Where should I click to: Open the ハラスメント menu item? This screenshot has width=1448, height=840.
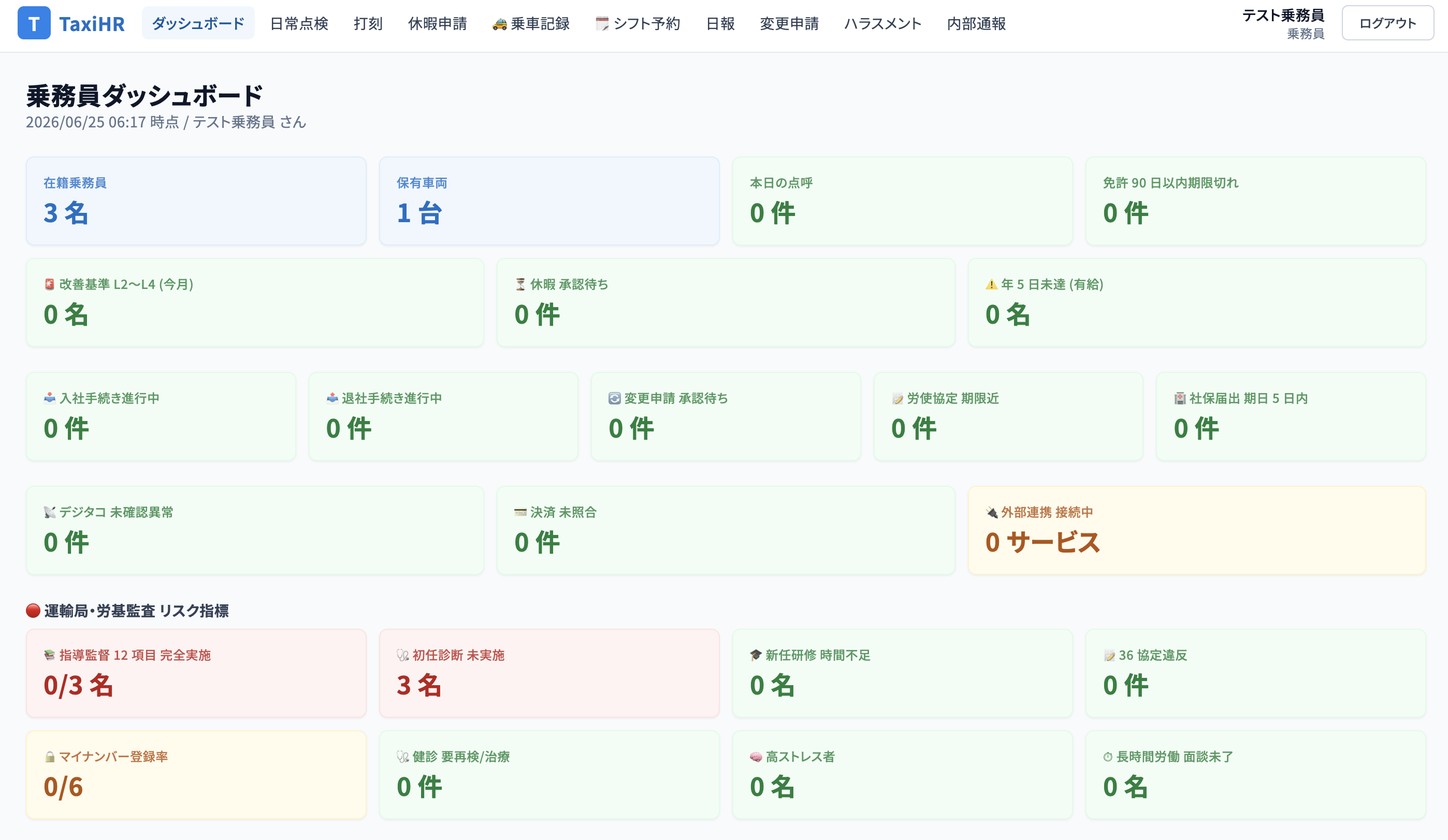pyautogui.click(x=883, y=23)
